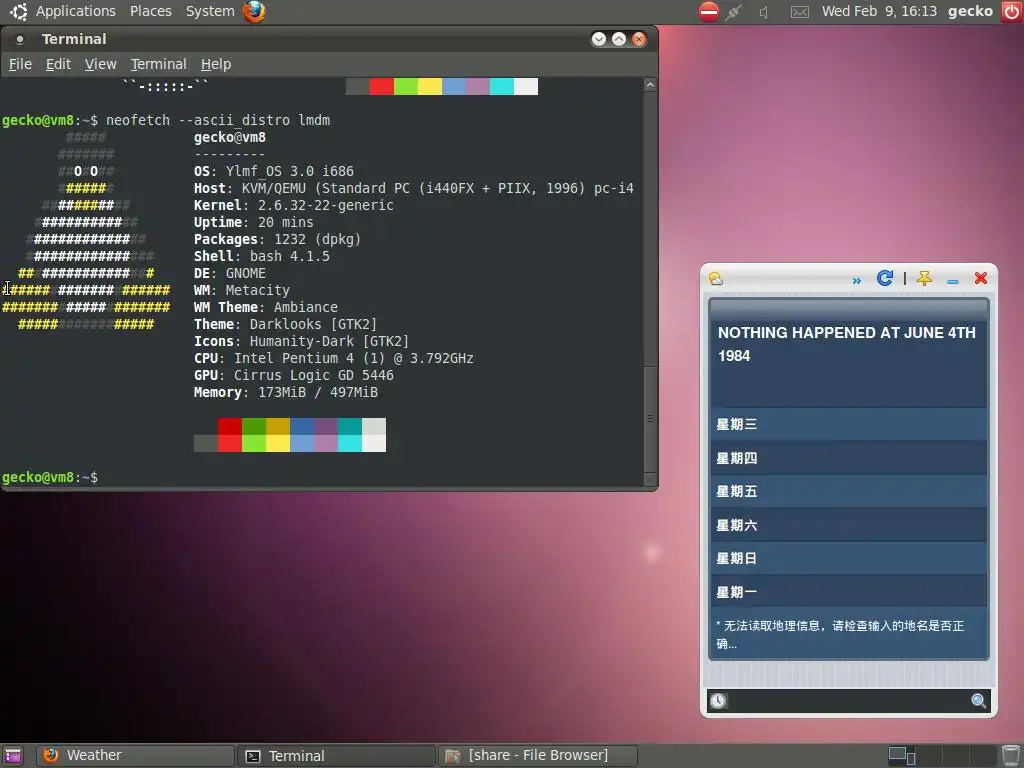Image resolution: width=1024 pixels, height=768 pixels.
Task: Click the cyan swatch in neofetch palette
Action: 349,435
